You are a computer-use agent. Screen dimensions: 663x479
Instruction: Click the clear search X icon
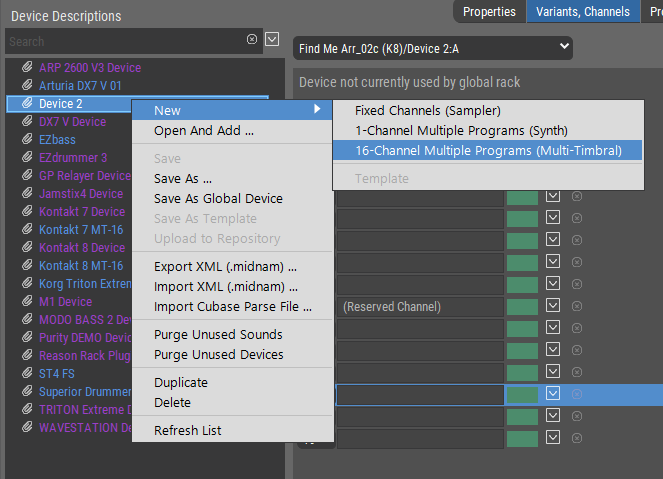tap(252, 40)
